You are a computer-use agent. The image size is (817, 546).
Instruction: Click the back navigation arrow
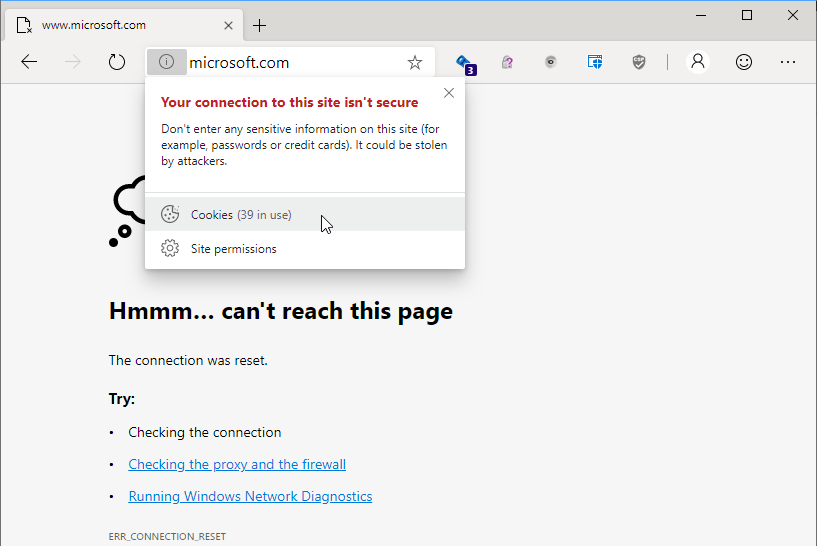(x=29, y=62)
